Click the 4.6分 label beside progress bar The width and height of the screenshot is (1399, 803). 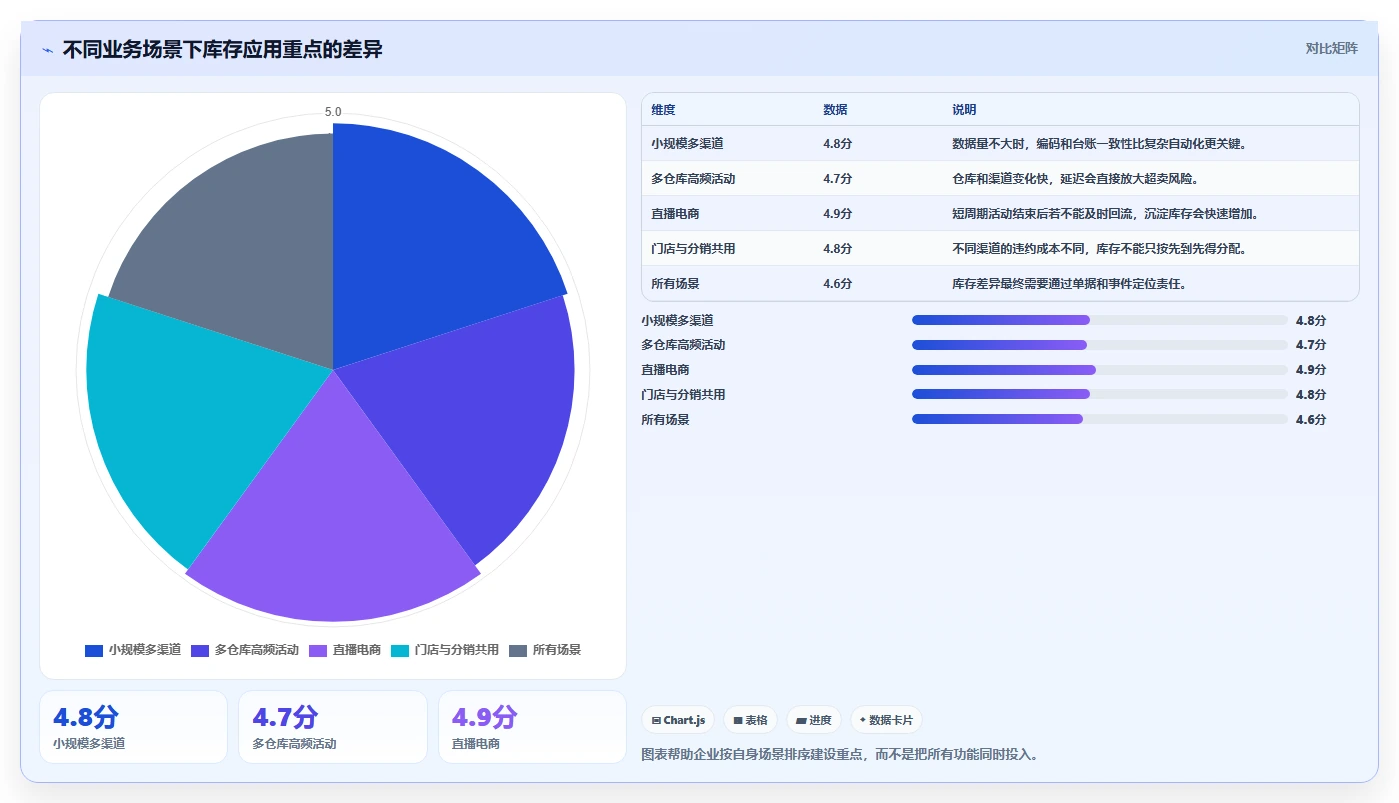point(1310,420)
